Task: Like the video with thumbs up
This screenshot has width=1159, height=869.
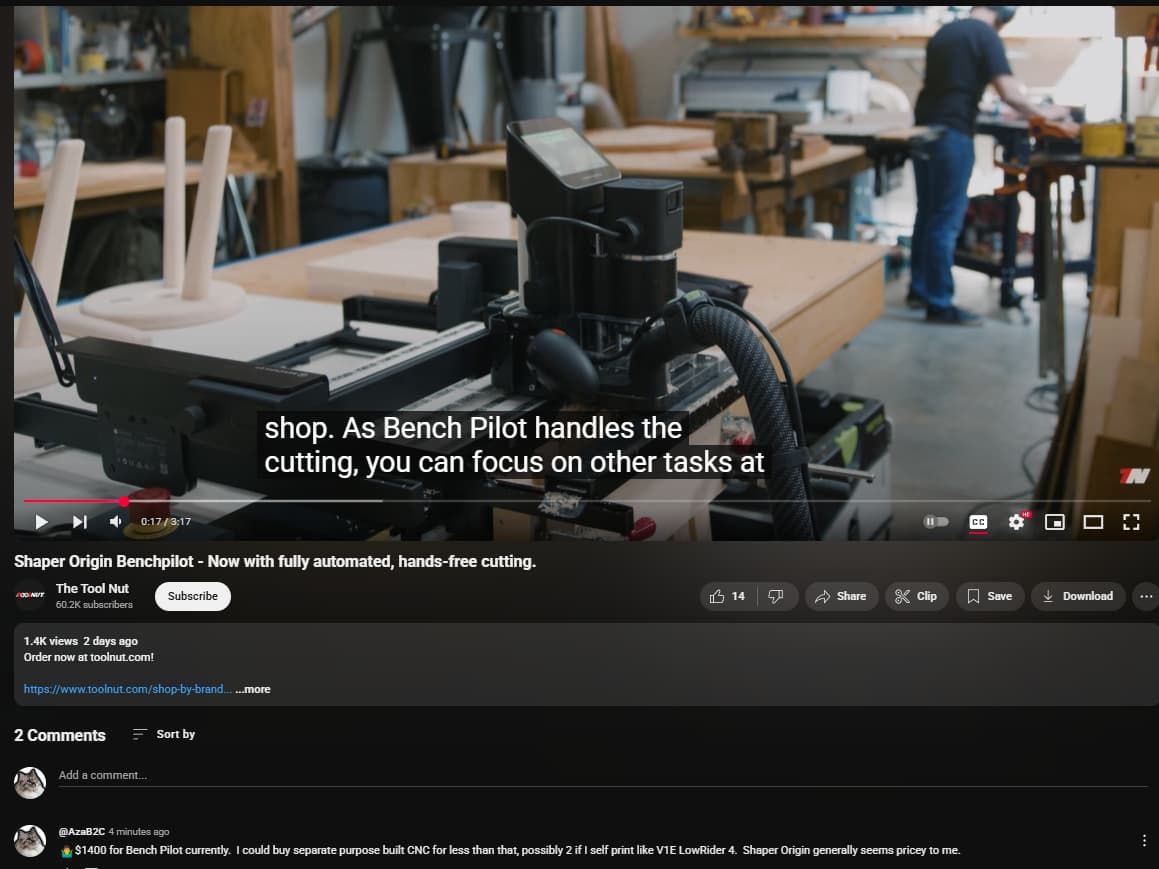Action: click(727, 596)
